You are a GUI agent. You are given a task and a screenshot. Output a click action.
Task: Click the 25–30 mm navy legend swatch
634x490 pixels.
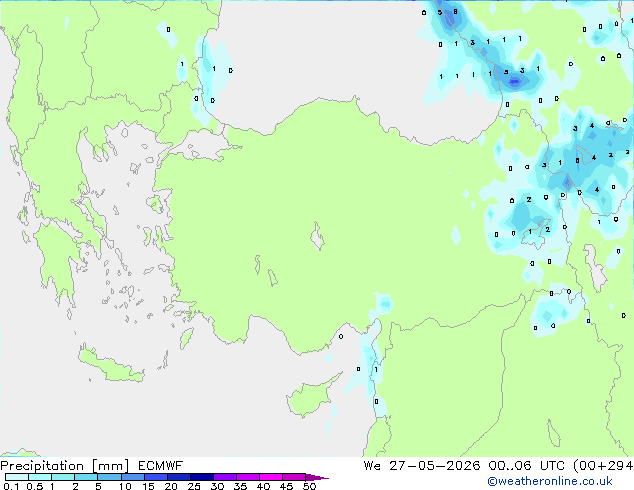click(x=202, y=477)
